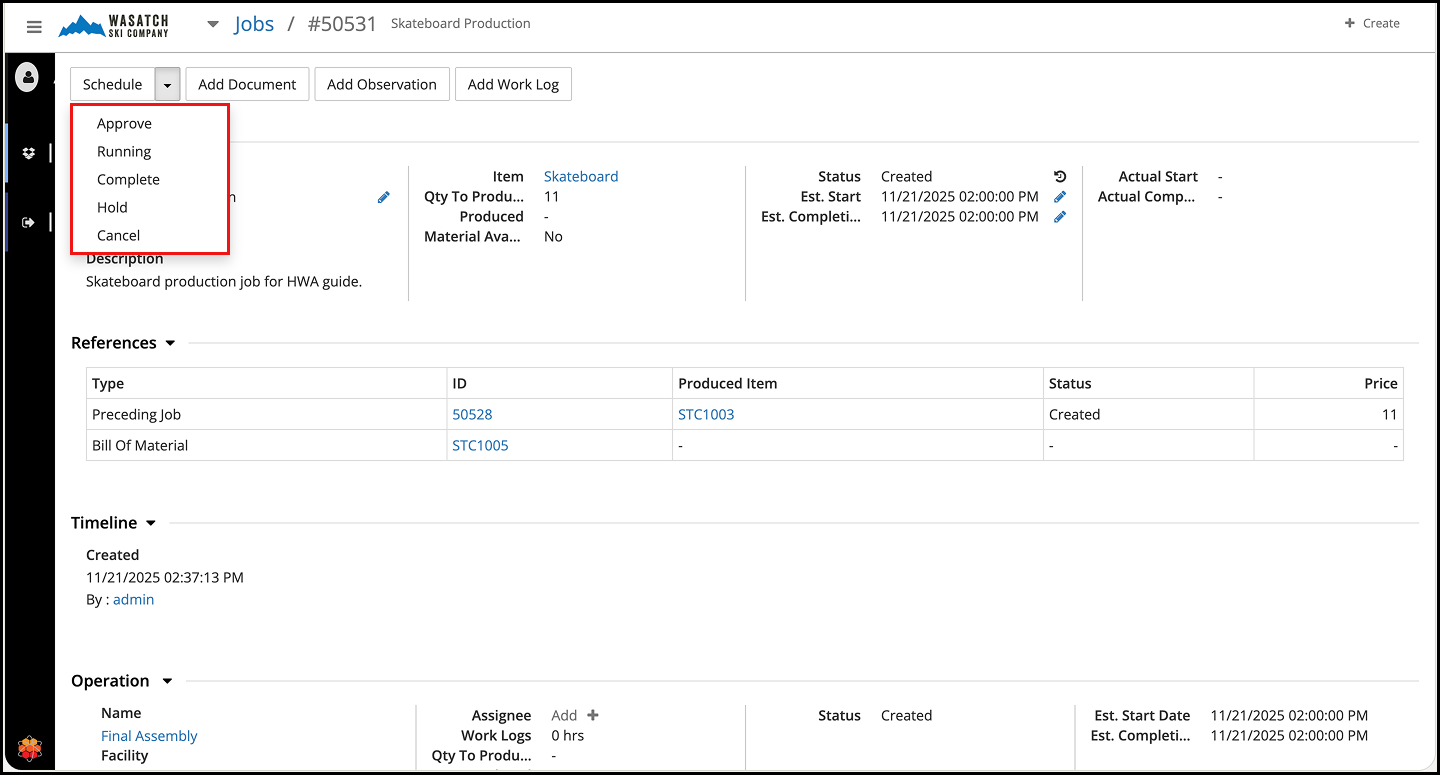Click the user profile avatar in sidebar
This screenshot has height=775, width=1440.
pos(27,76)
